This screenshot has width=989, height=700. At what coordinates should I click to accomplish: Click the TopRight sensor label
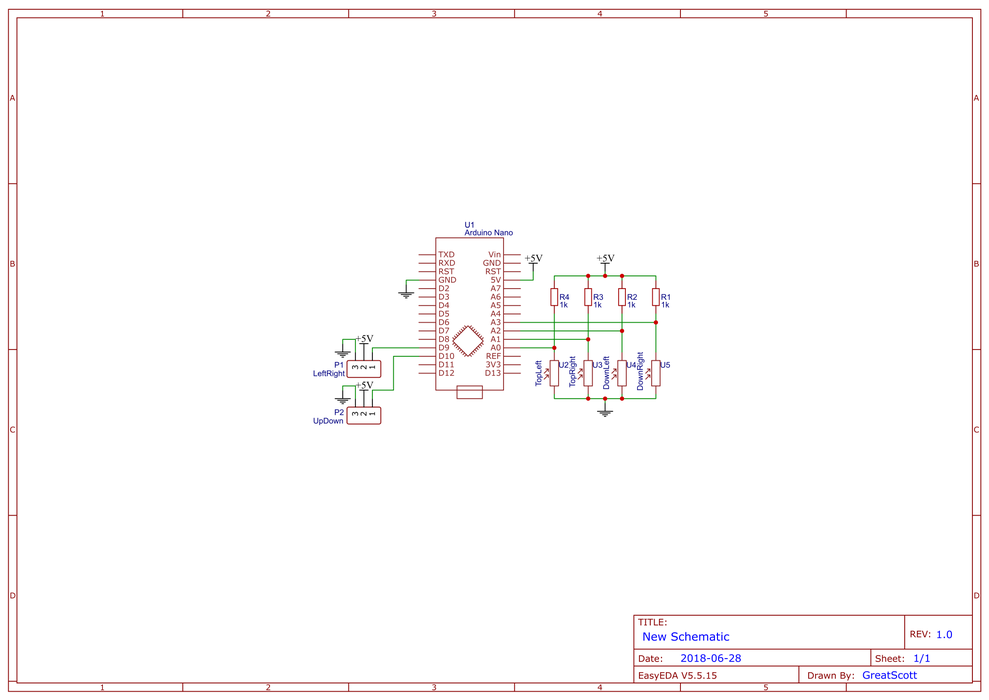click(573, 371)
